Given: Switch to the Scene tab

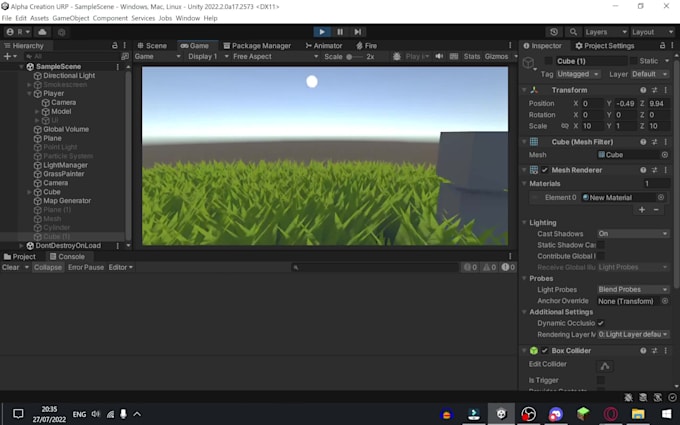Looking at the screenshot, I should (152, 46).
